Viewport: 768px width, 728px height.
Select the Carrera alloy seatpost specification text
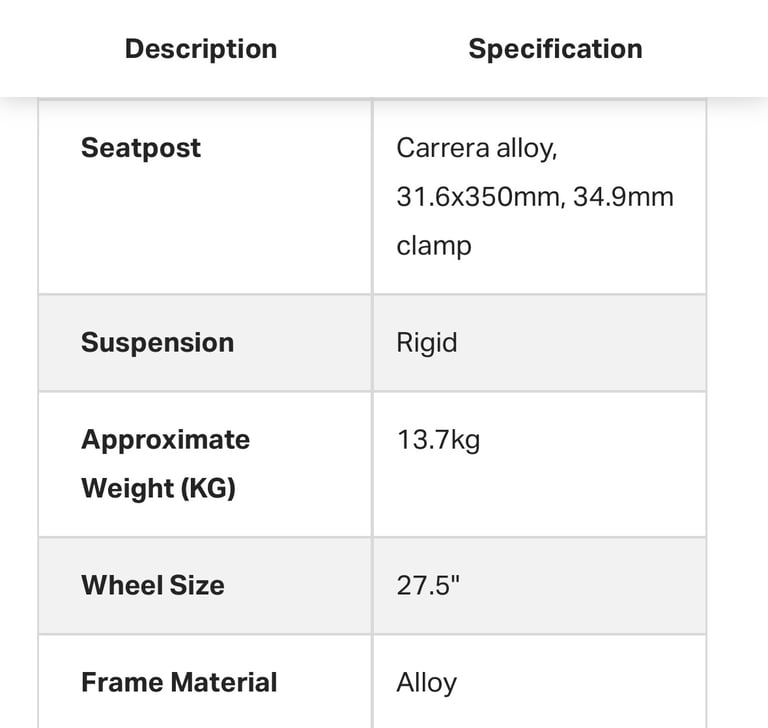477,148
